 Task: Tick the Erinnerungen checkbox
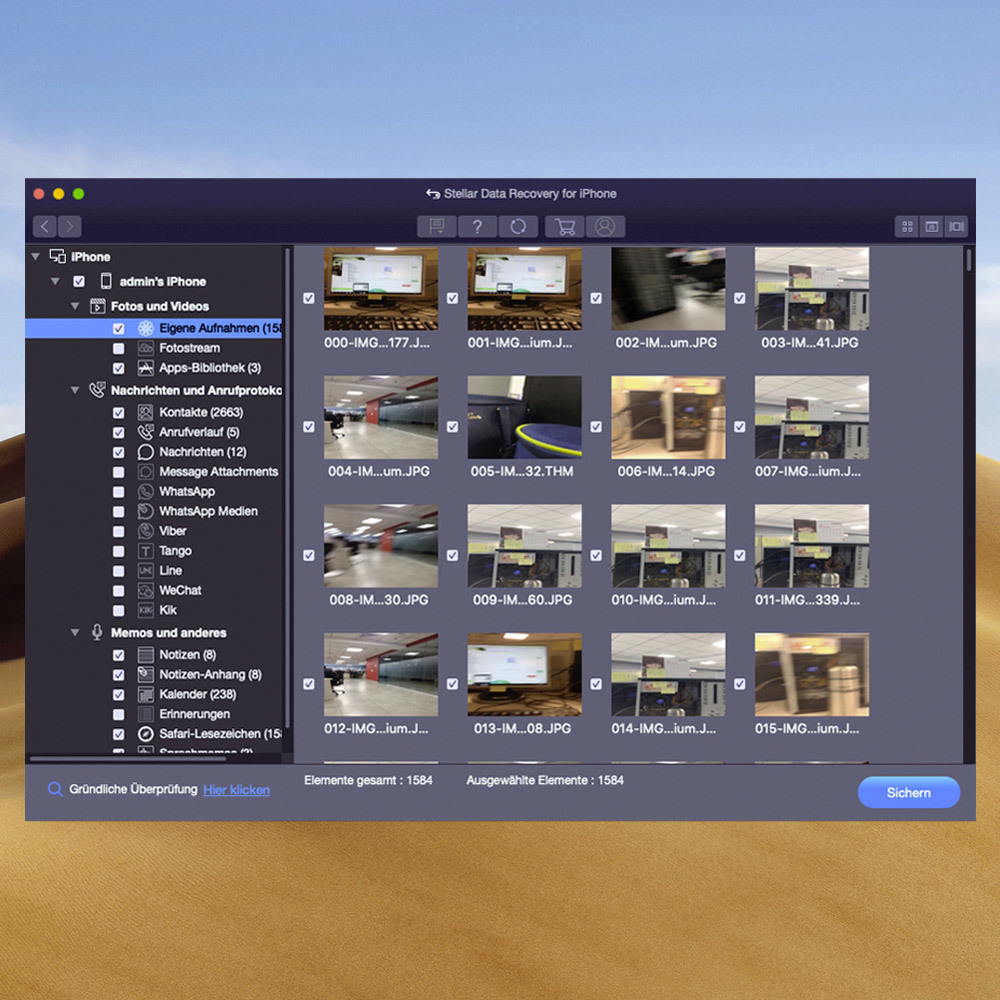[x=119, y=714]
